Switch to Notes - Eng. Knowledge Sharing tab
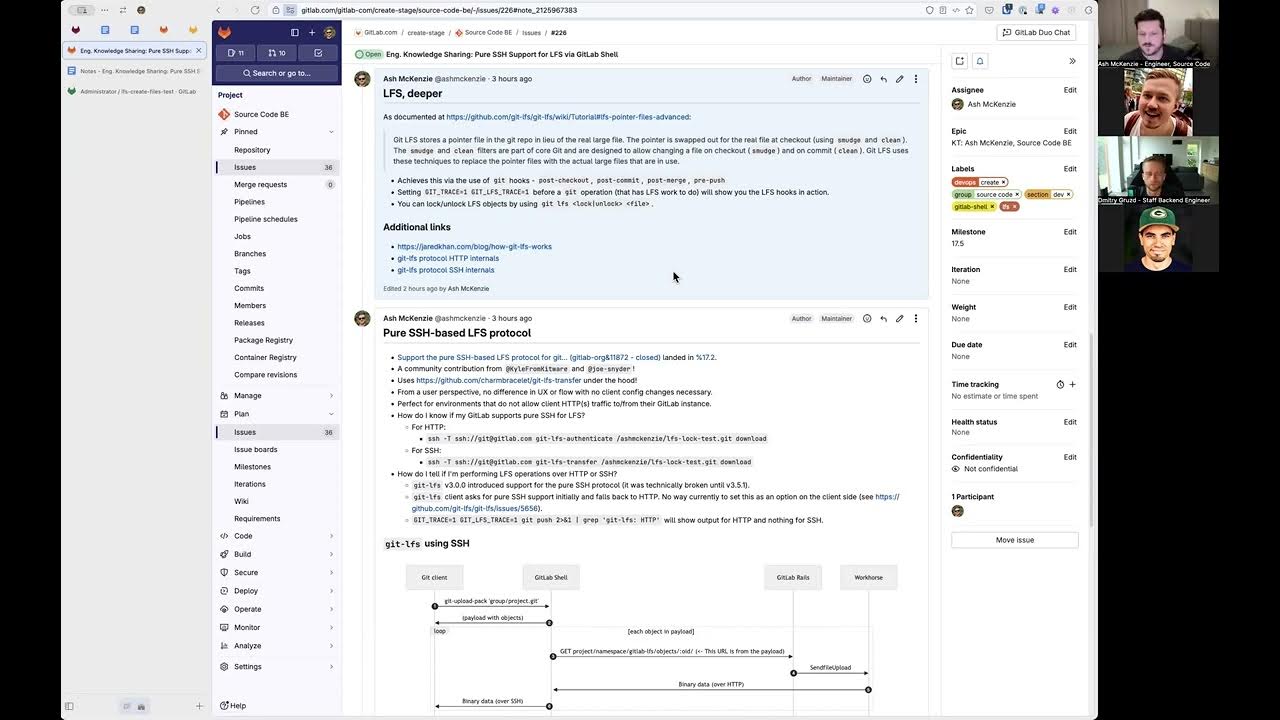 (x=135, y=71)
